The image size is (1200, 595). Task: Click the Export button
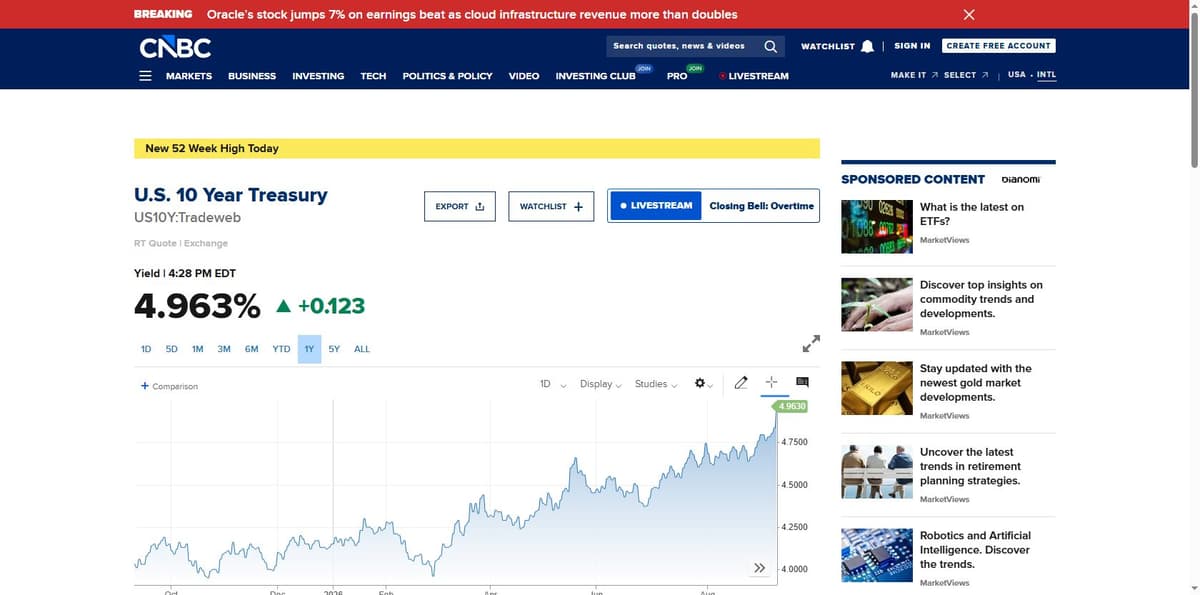(460, 206)
